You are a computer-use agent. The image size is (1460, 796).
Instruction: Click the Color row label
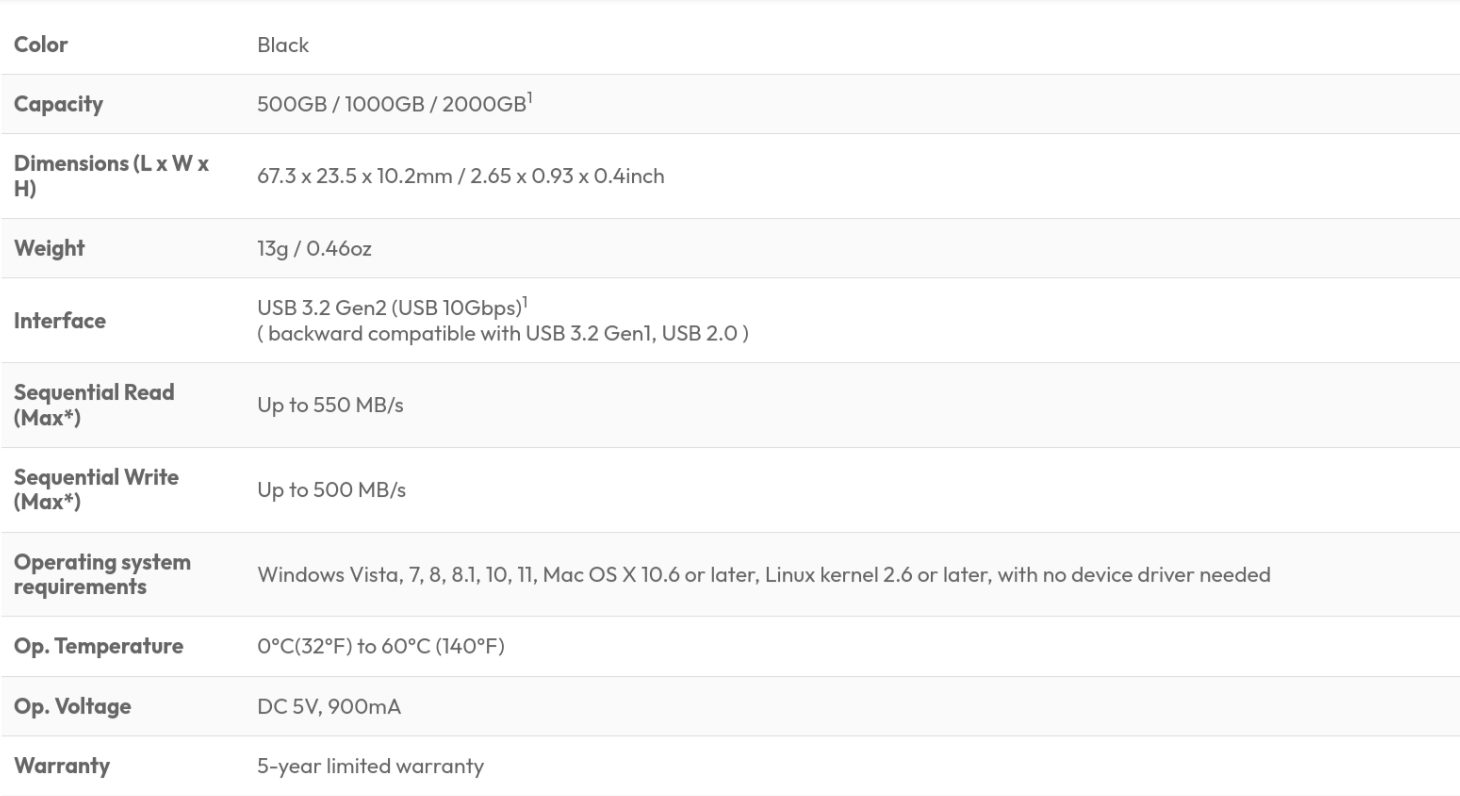(x=41, y=45)
